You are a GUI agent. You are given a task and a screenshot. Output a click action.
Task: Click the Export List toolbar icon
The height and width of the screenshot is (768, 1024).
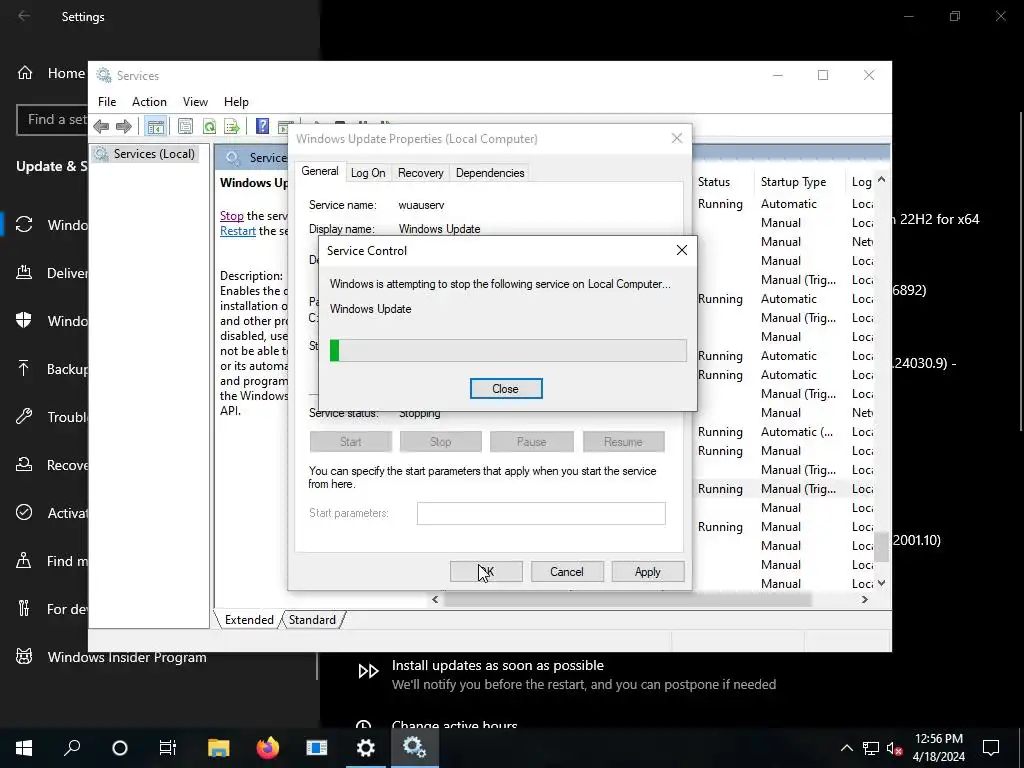pos(232,126)
